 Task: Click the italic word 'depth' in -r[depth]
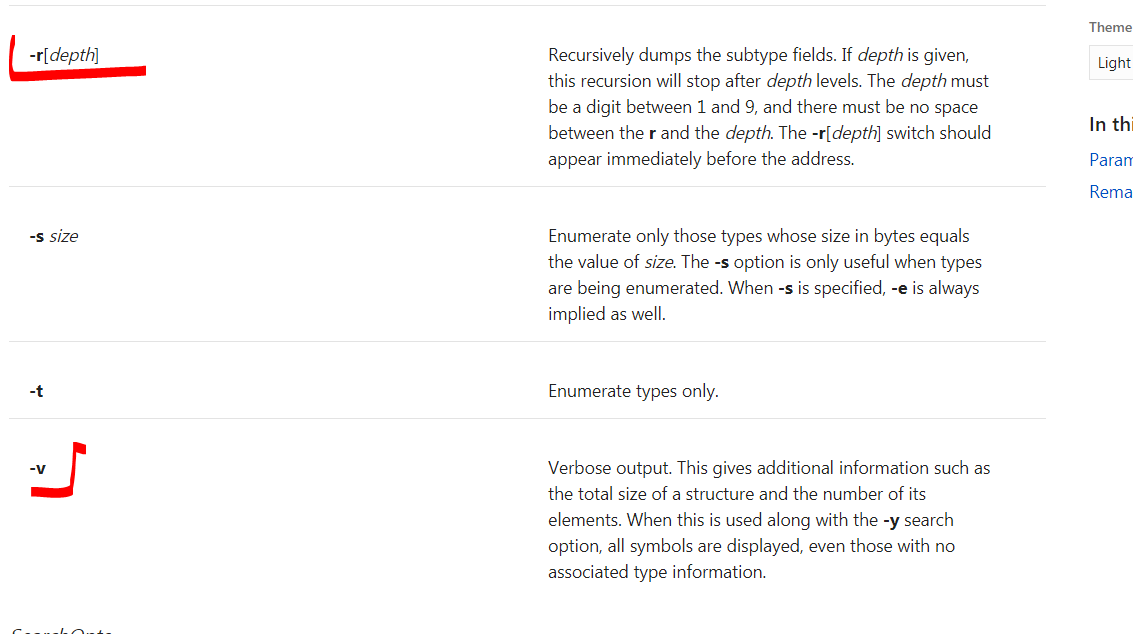click(72, 56)
